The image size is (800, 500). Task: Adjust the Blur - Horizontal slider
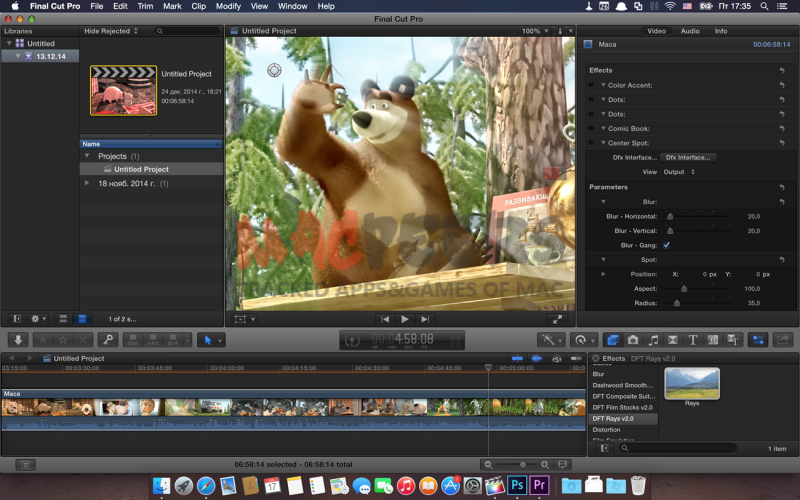[670, 216]
